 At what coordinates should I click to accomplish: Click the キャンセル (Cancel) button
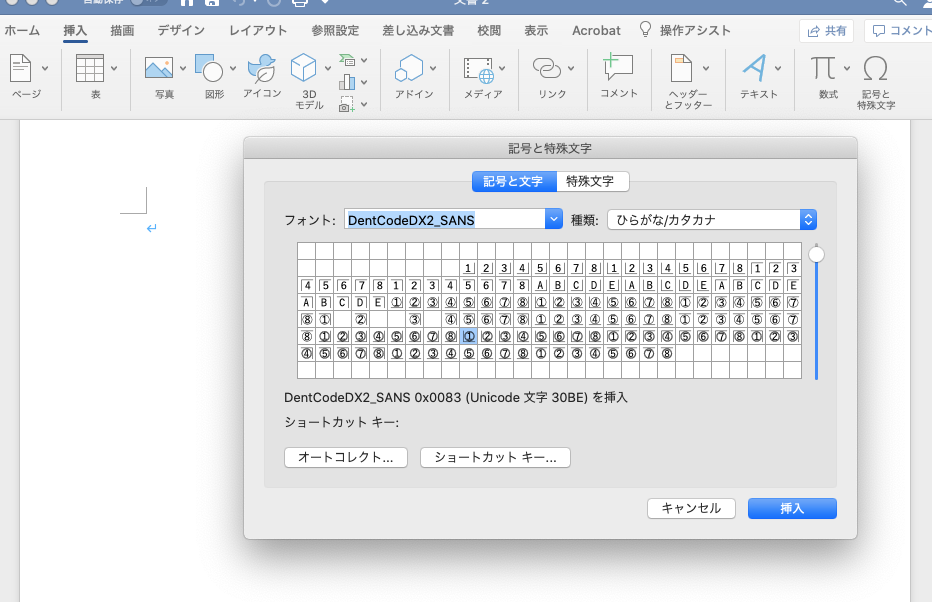(691, 508)
